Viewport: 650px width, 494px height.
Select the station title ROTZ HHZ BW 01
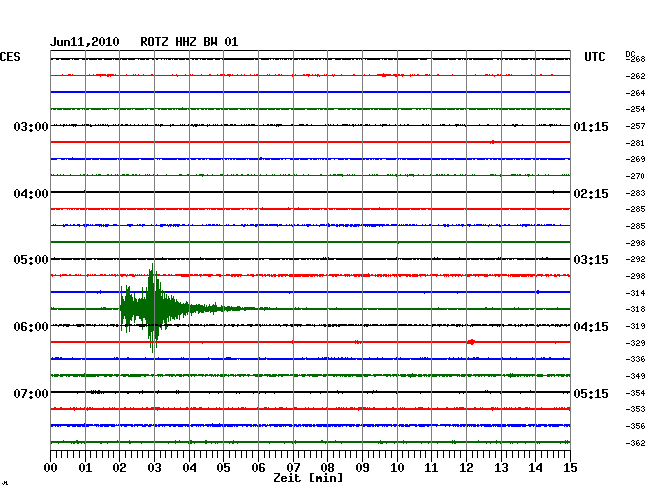pyautogui.click(x=189, y=42)
